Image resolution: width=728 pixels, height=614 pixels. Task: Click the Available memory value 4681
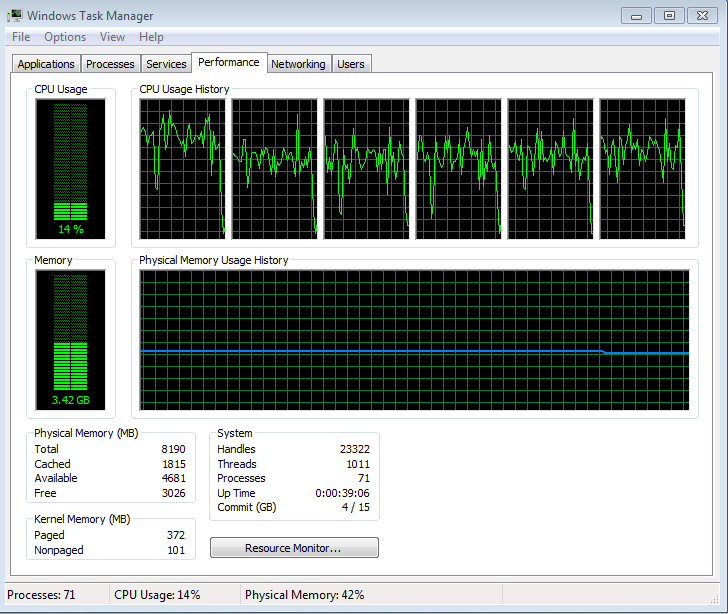pos(174,478)
